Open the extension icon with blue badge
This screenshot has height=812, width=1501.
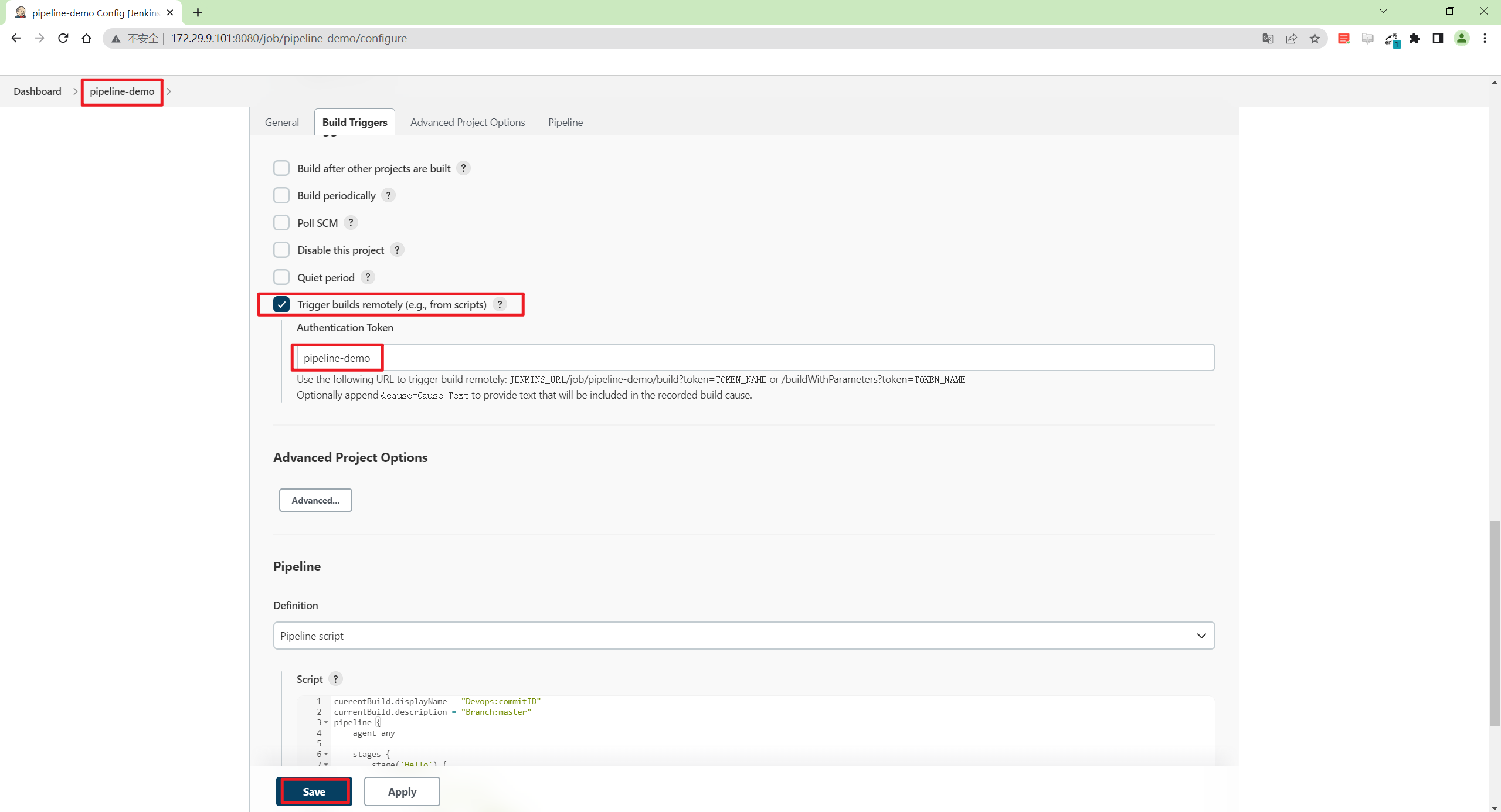coord(1392,39)
